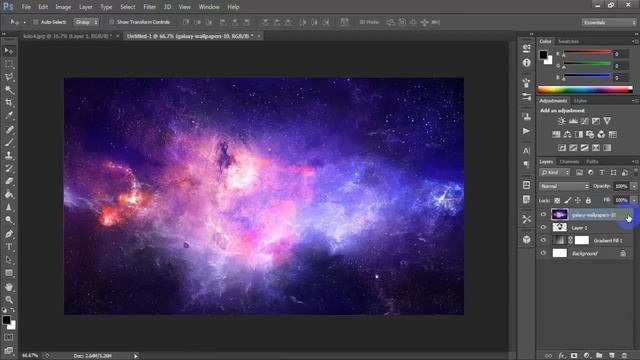Image resolution: width=640 pixels, height=360 pixels.
Task: Add a Curves adjustment
Action: coord(584,121)
